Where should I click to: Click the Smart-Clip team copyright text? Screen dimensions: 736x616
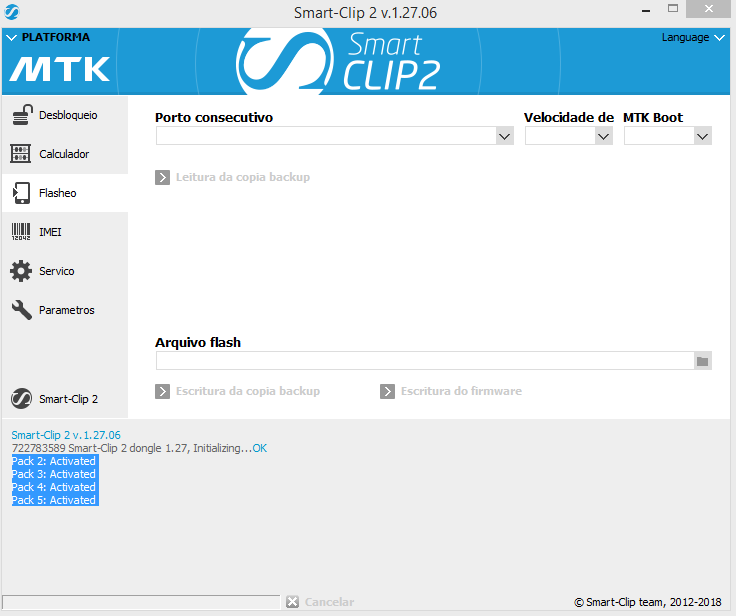648,602
